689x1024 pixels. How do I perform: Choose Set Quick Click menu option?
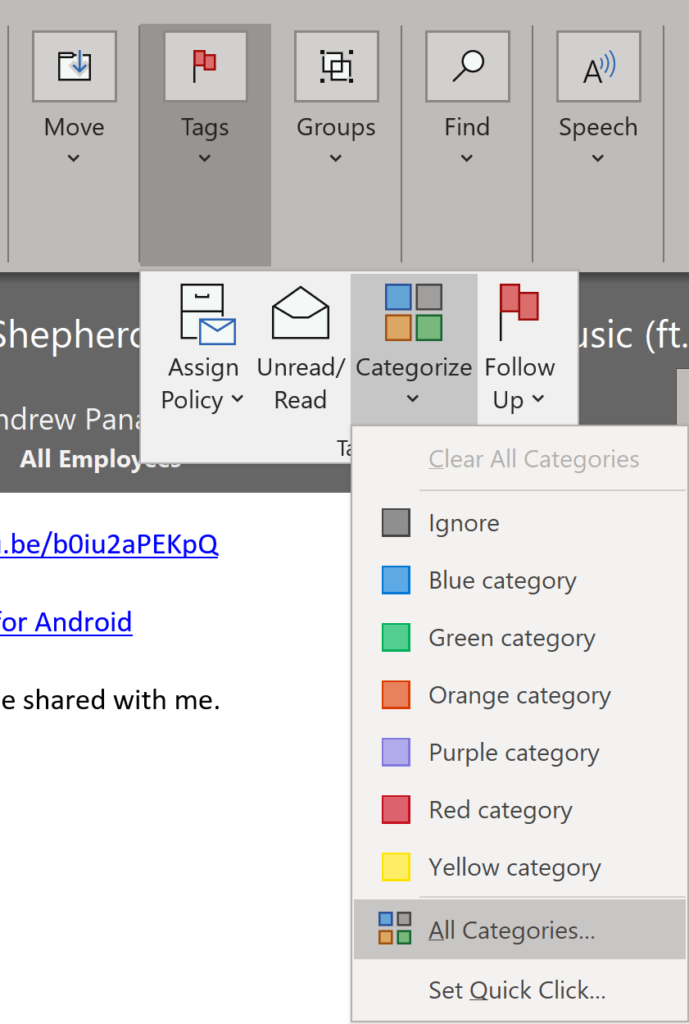click(x=517, y=990)
